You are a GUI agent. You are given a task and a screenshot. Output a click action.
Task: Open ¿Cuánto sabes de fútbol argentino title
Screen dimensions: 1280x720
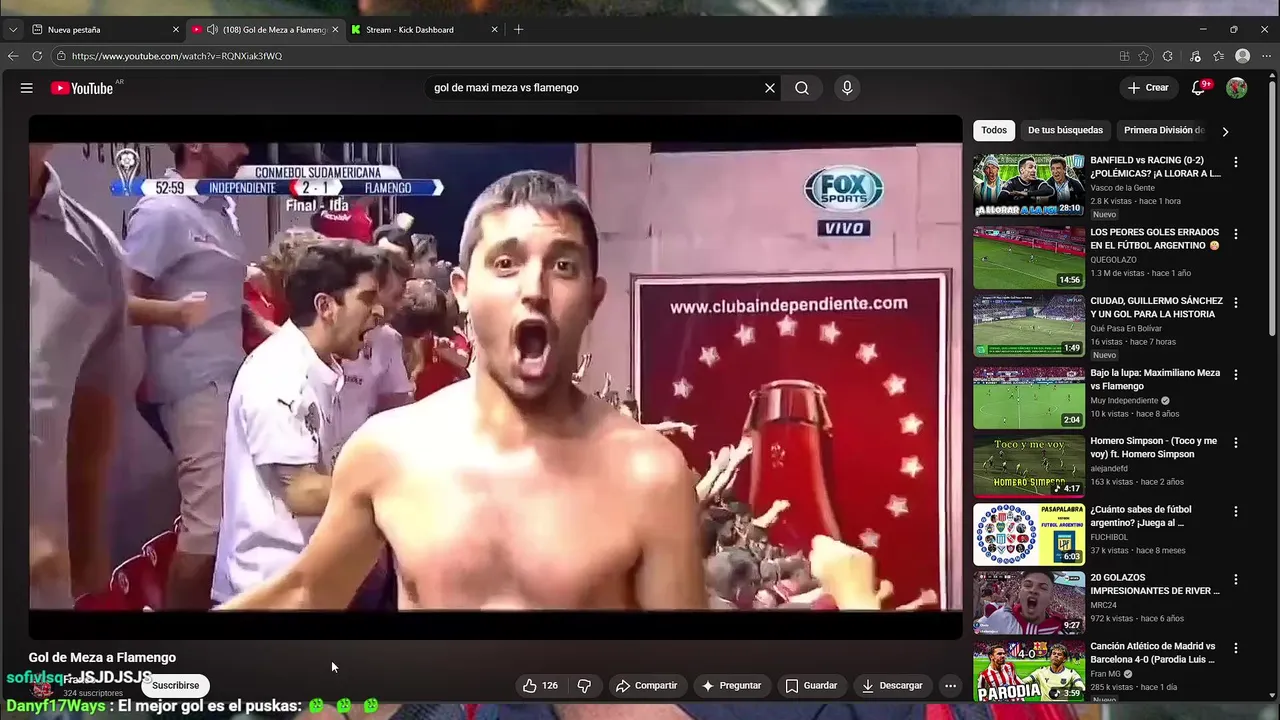[1141, 516]
